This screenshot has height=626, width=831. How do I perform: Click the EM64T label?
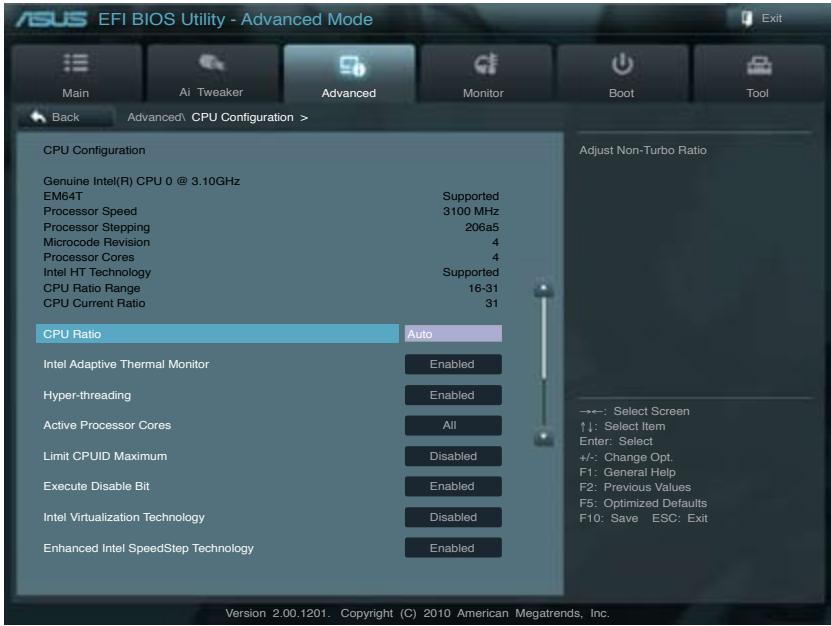(x=63, y=196)
